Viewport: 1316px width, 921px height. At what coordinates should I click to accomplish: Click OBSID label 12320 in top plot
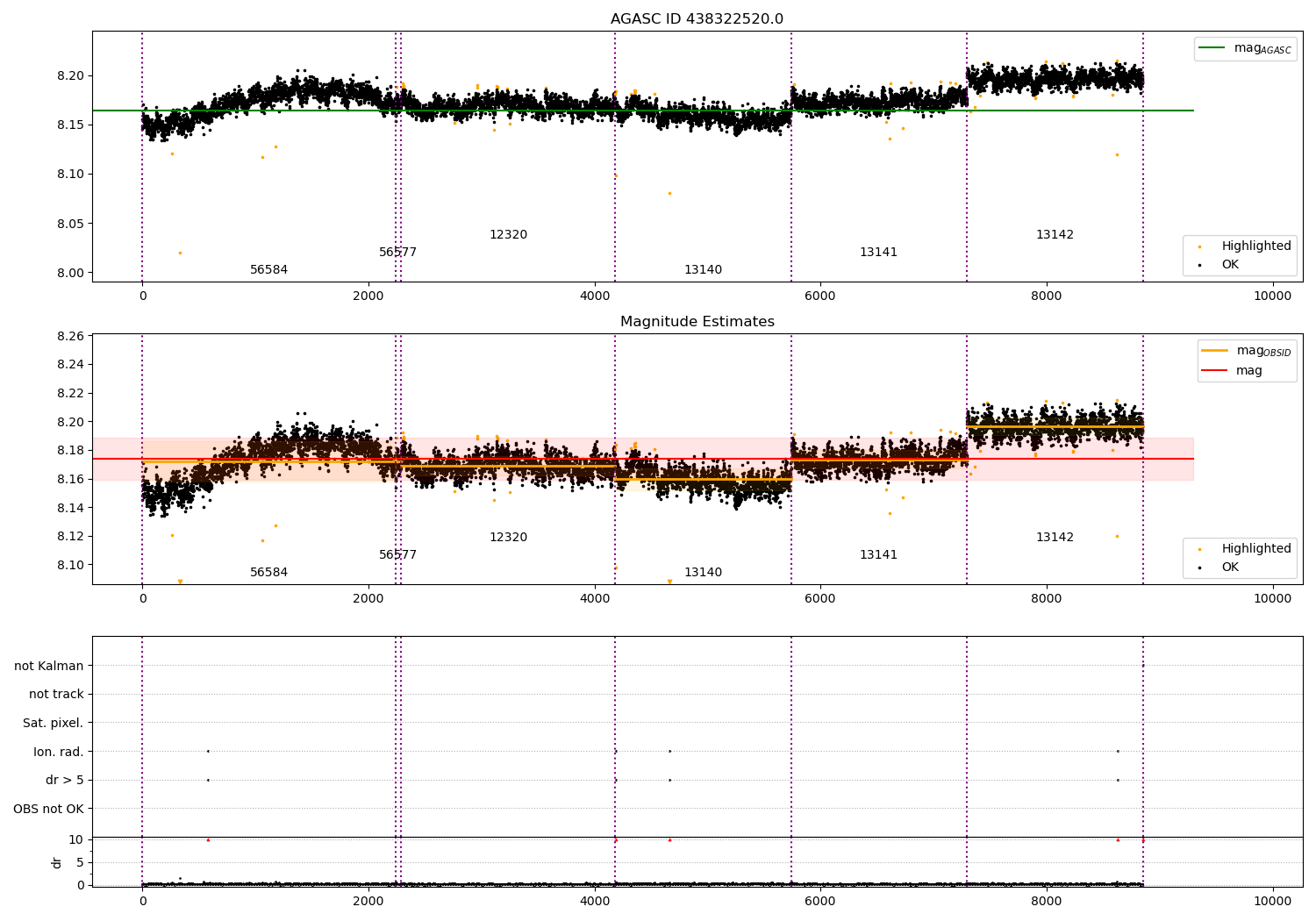(x=508, y=234)
